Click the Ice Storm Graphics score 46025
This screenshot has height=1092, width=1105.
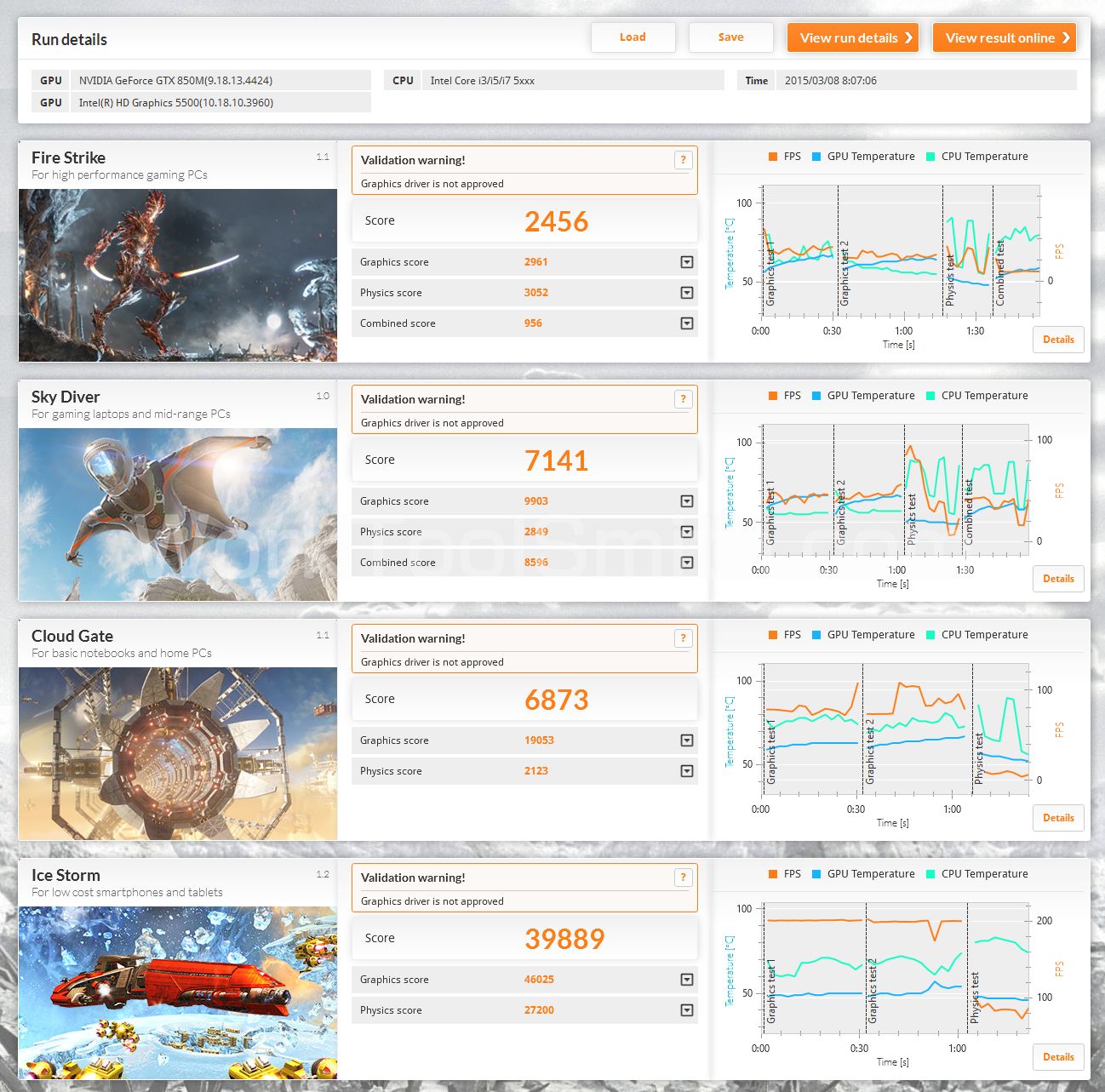pyautogui.click(x=539, y=980)
